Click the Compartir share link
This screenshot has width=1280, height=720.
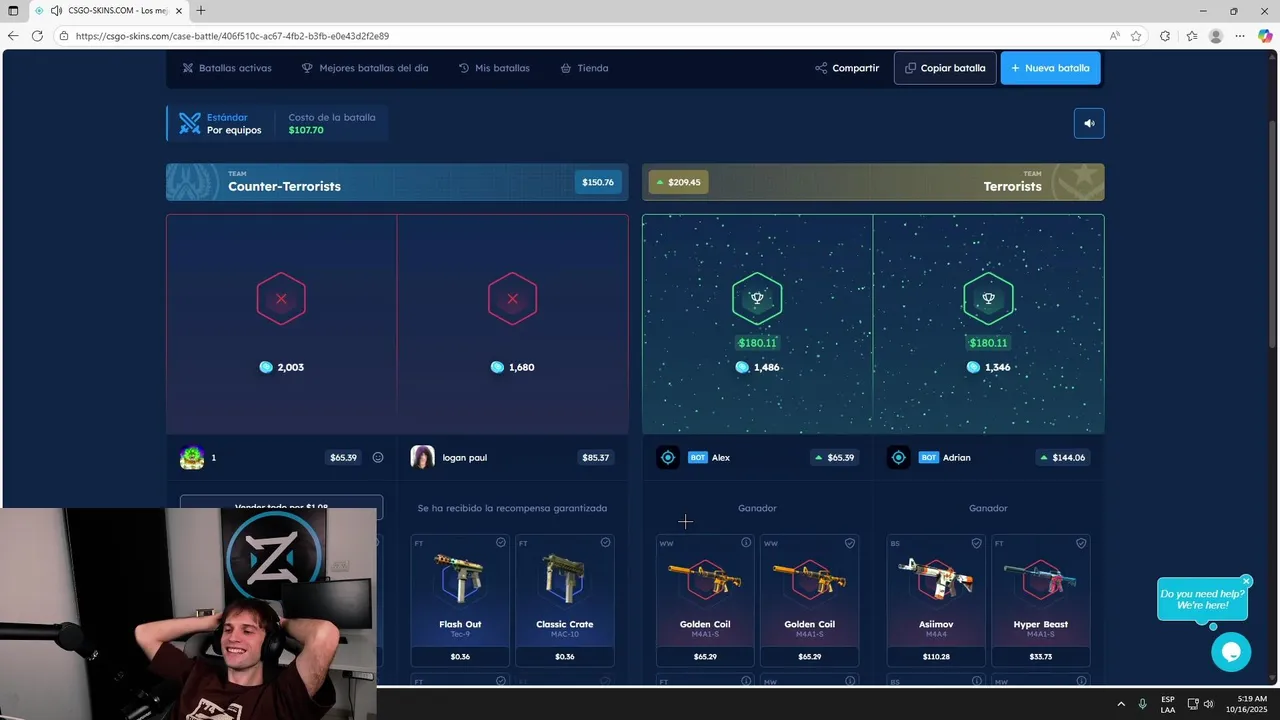pos(847,68)
